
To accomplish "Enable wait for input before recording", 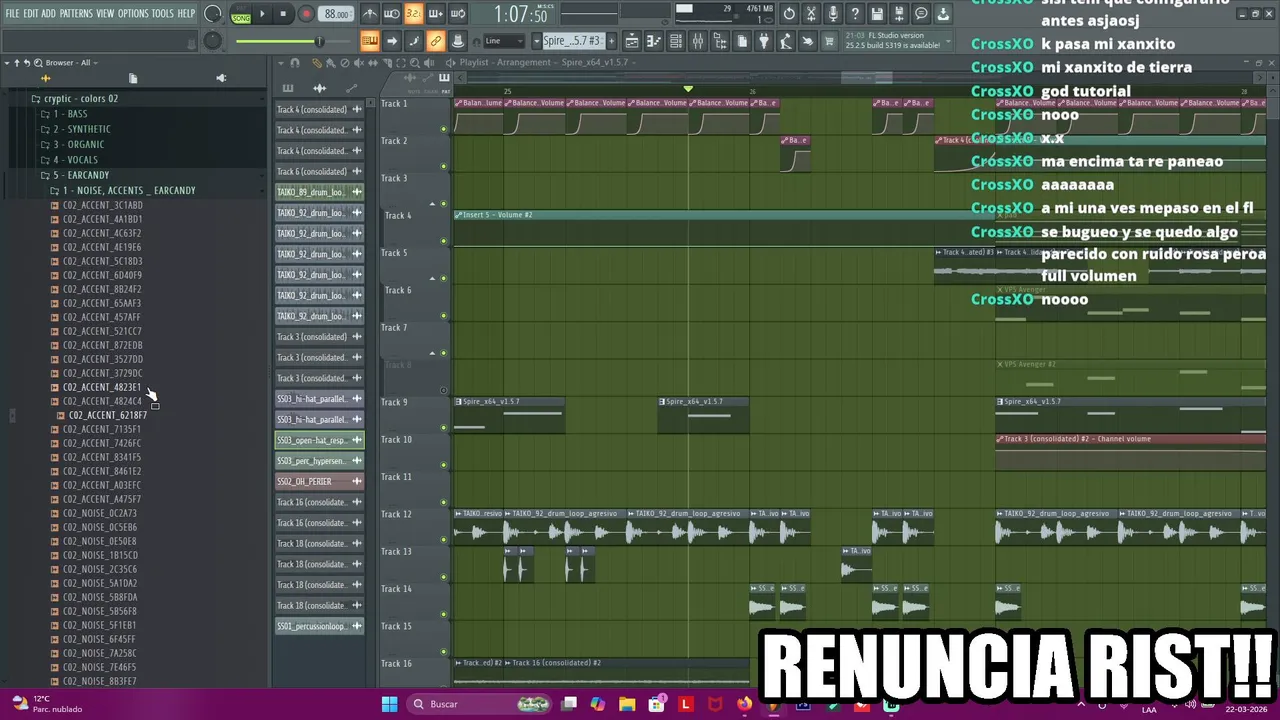I will pyautogui.click(x=391, y=14).
